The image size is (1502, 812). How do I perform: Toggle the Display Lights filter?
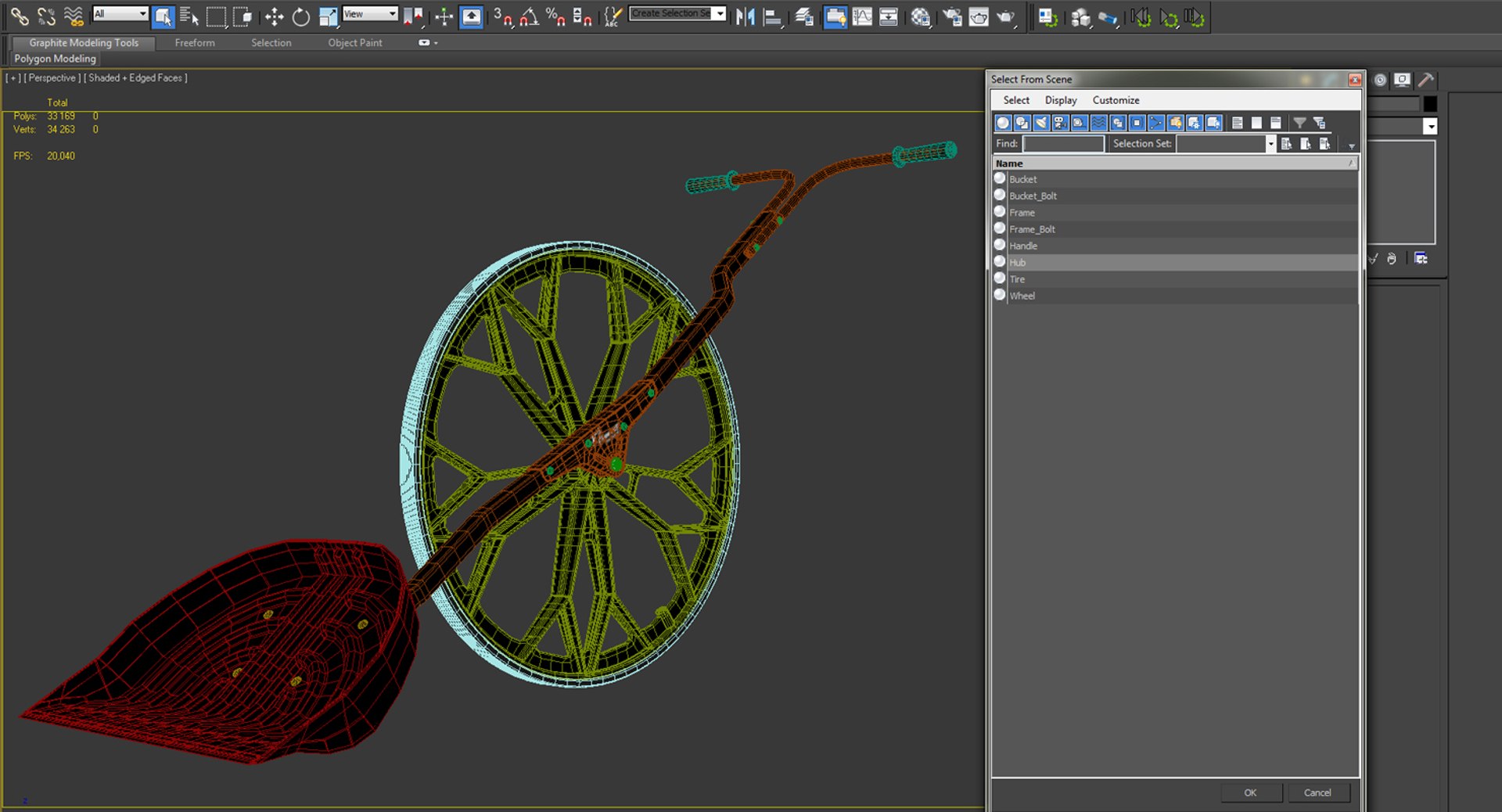tap(1041, 123)
